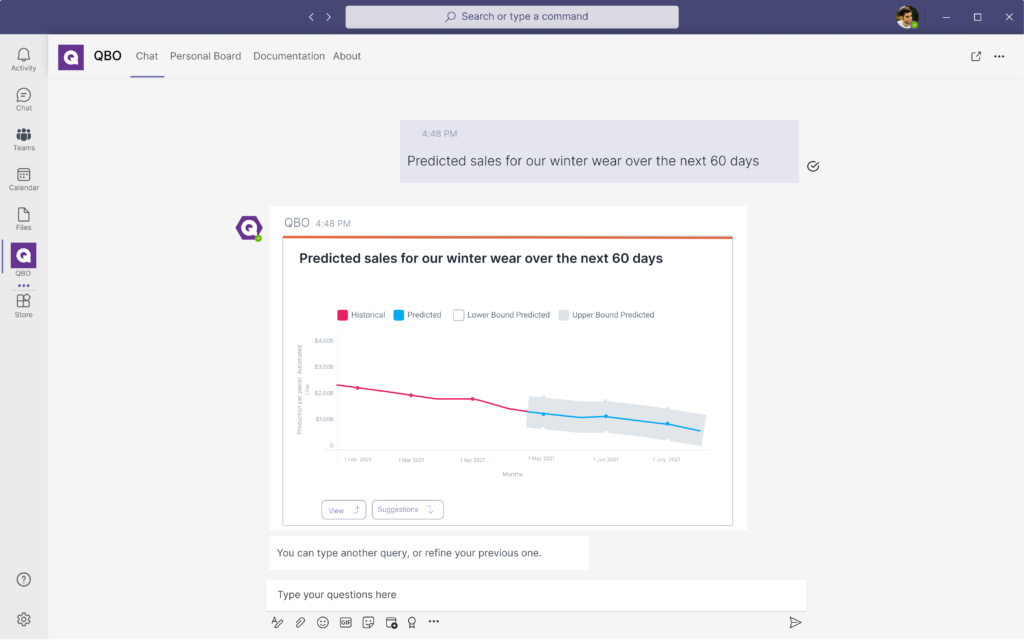Viewport: 1024px width, 640px height.
Task: Send the message with the arrow icon
Action: (795, 622)
